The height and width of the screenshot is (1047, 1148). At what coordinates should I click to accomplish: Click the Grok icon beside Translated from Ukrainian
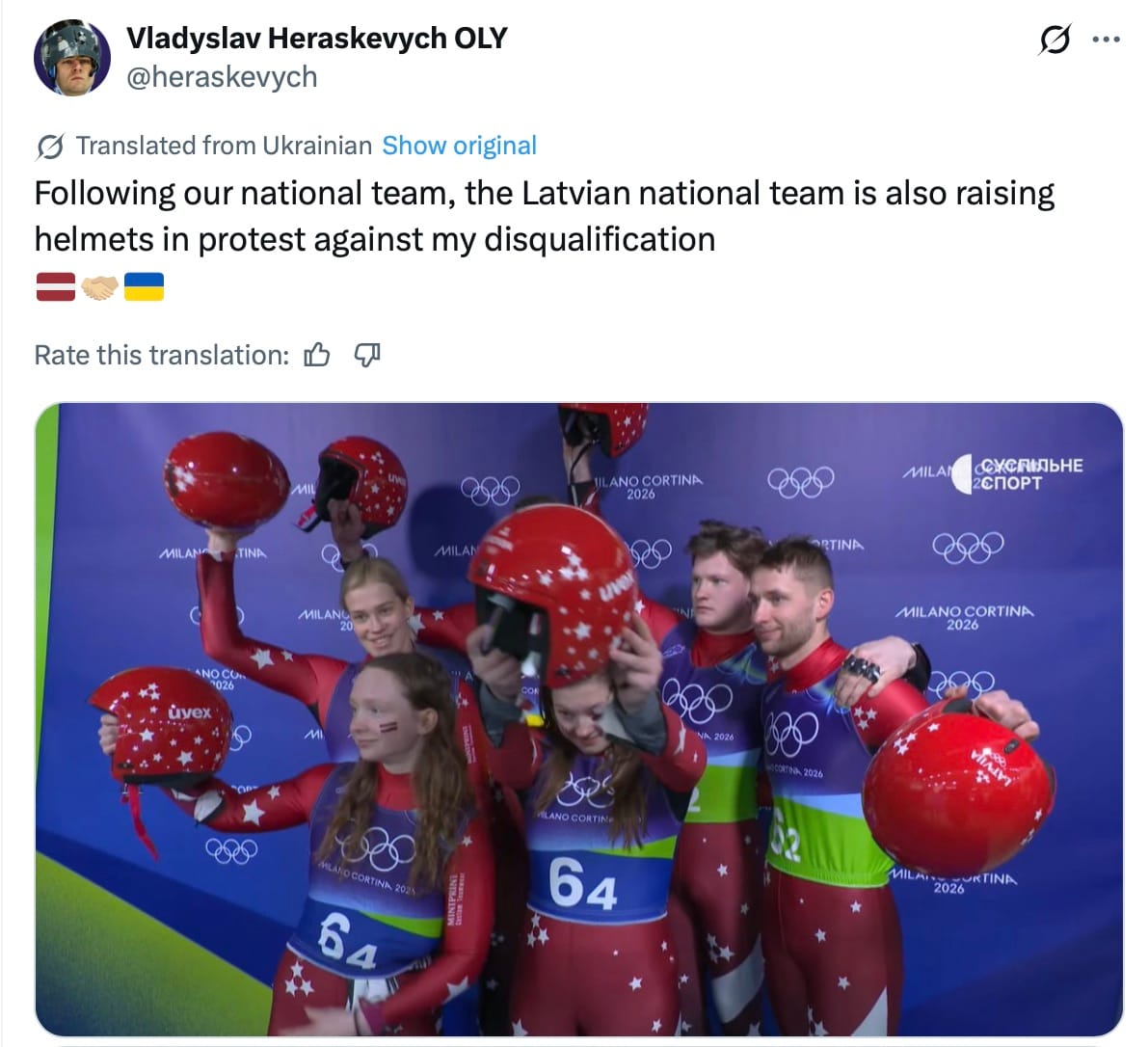[x=50, y=147]
